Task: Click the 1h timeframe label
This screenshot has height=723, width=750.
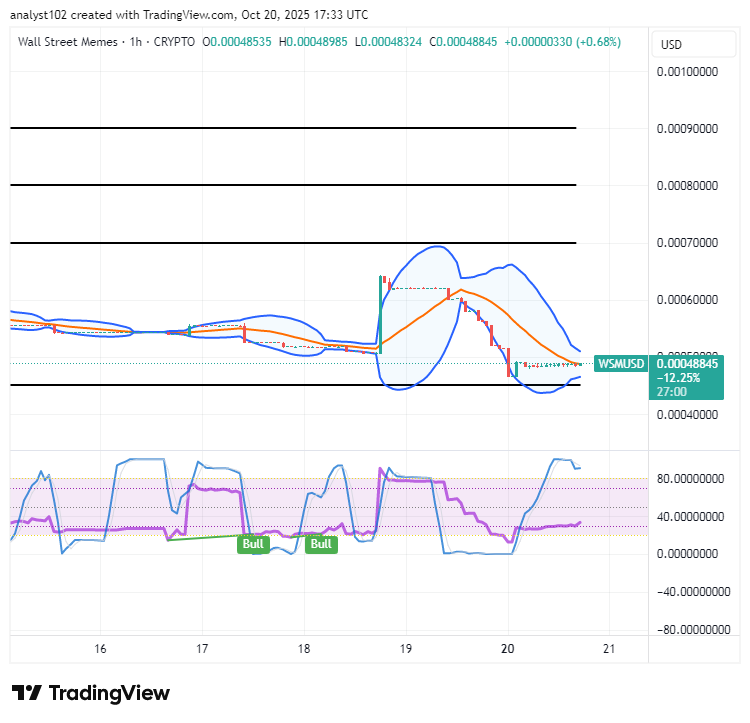Action: coord(136,42)
